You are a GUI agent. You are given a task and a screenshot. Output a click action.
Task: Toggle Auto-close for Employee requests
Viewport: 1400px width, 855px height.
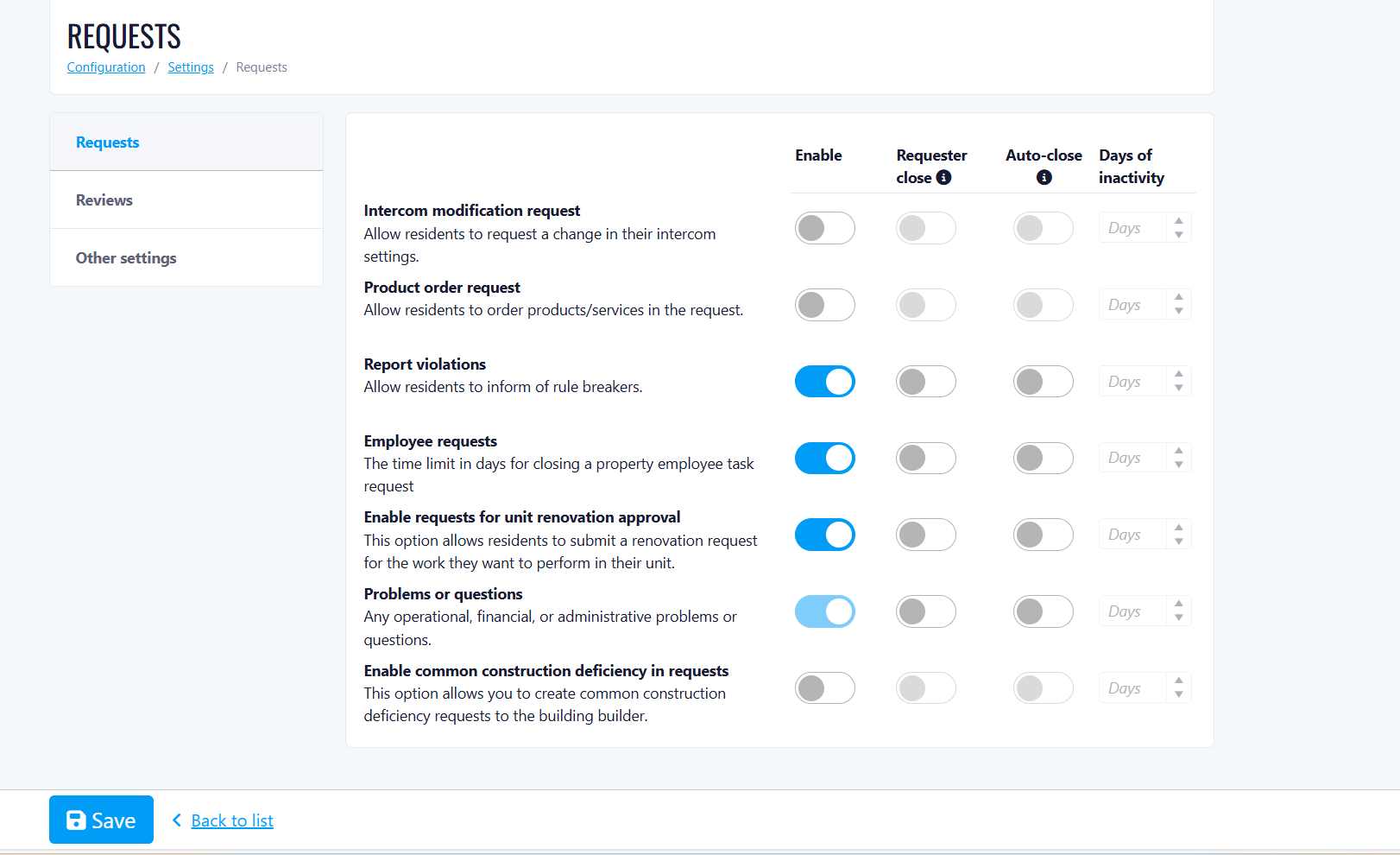1043,458
